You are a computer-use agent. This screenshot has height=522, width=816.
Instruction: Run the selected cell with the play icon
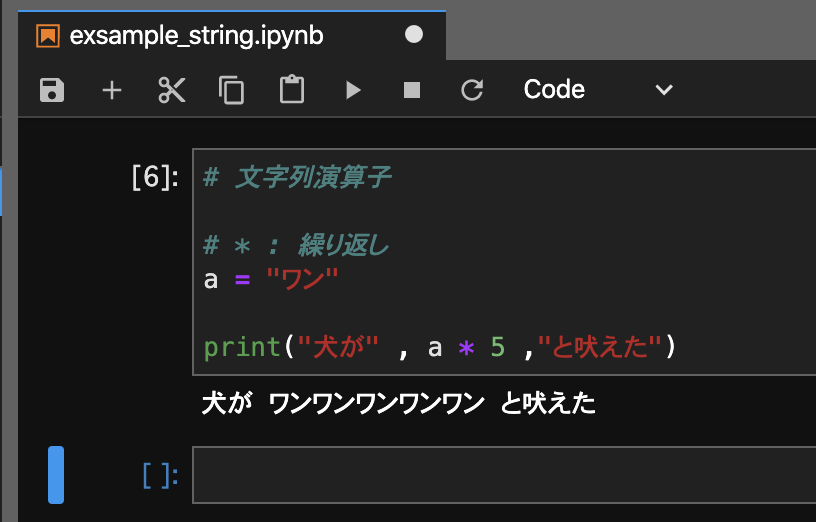353,90
